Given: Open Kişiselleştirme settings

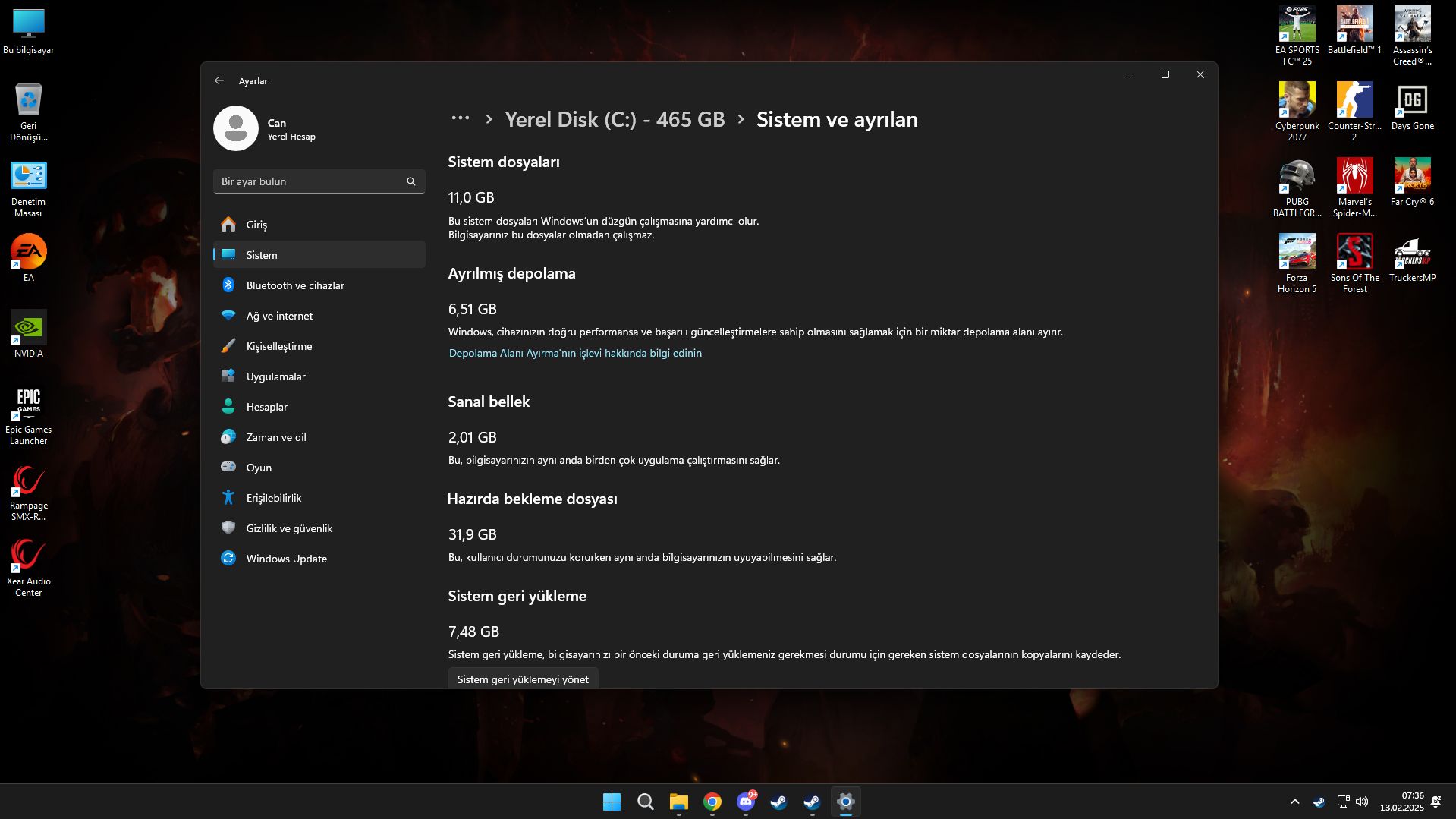Looking at the screenshot, I should pyautogui.click(x=319, y=346).
